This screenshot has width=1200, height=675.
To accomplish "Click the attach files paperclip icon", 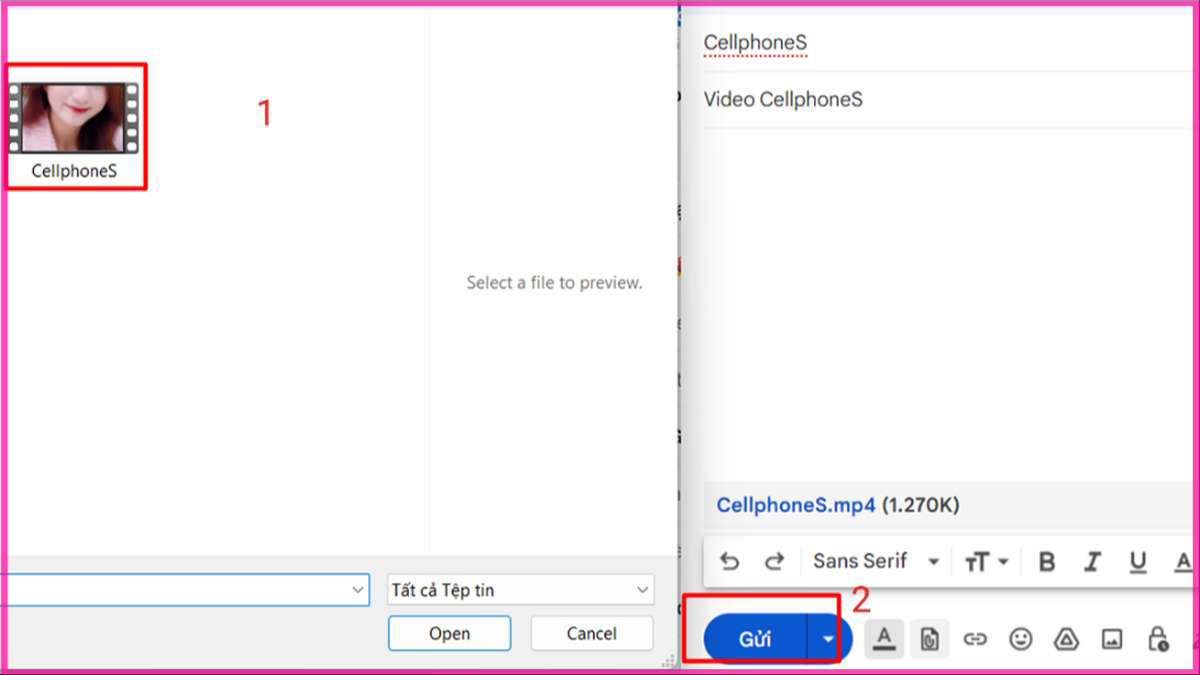I will pos(929,639).
